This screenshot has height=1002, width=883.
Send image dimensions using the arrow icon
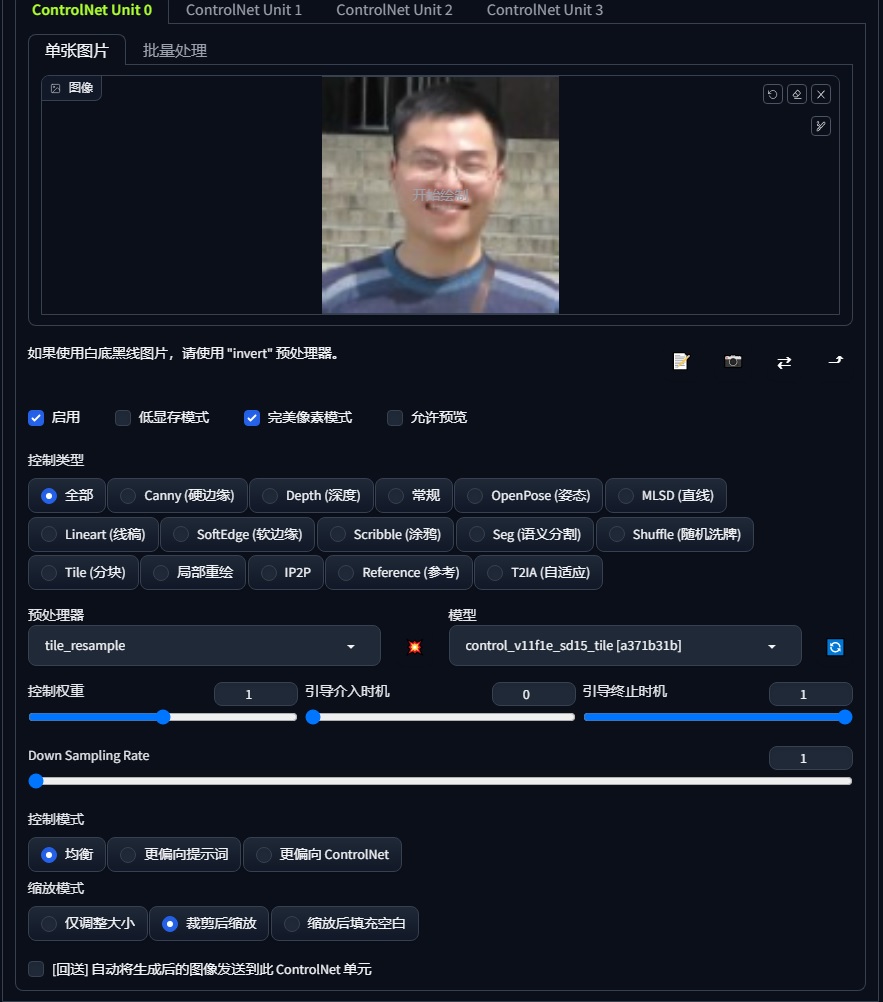point(836,361)
